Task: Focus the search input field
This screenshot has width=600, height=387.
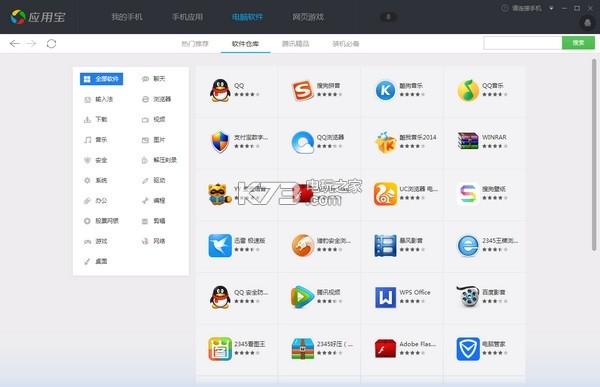Action: 523,43
